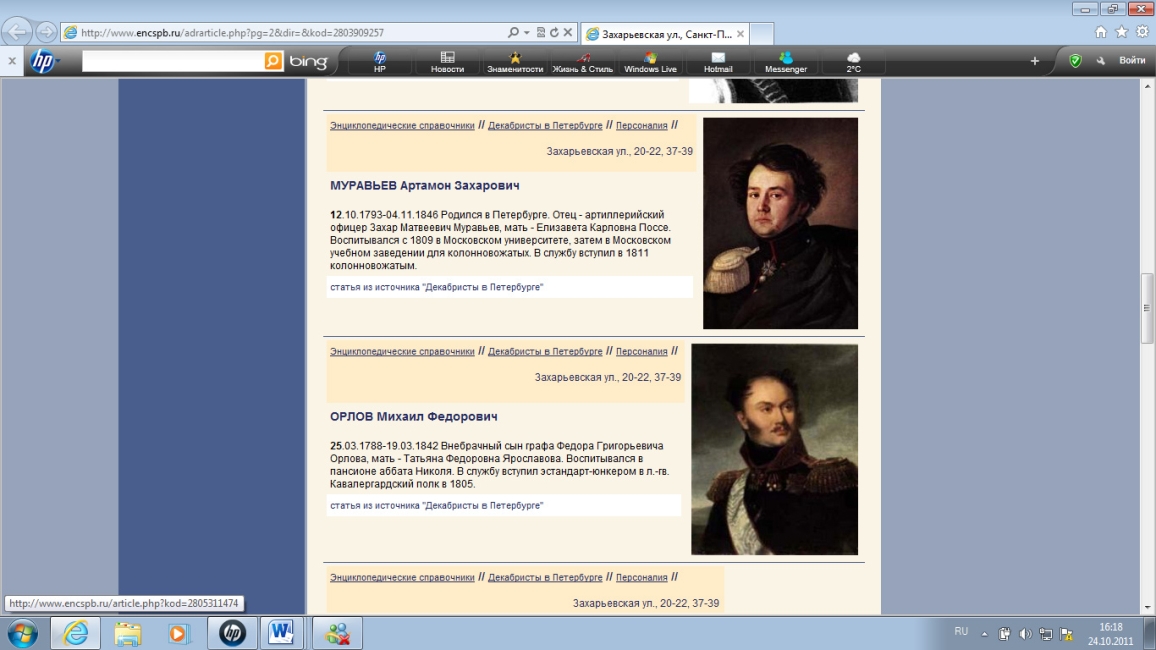Image resolution: width=1156 pixels, height=650 pixels.
Task: Open the МУРАВЬЕВ Артамон Захарович article
Action: (x=425, y=186)
